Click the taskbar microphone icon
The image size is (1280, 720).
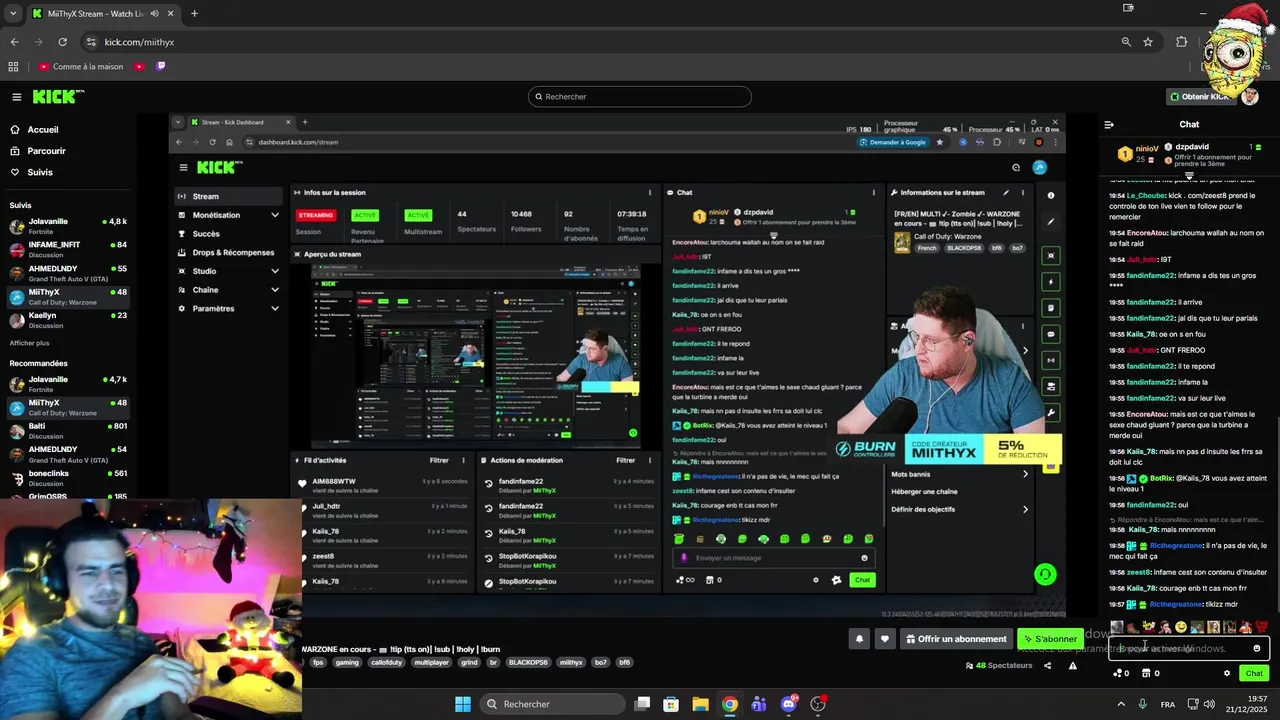click(x=1142, y=704)
